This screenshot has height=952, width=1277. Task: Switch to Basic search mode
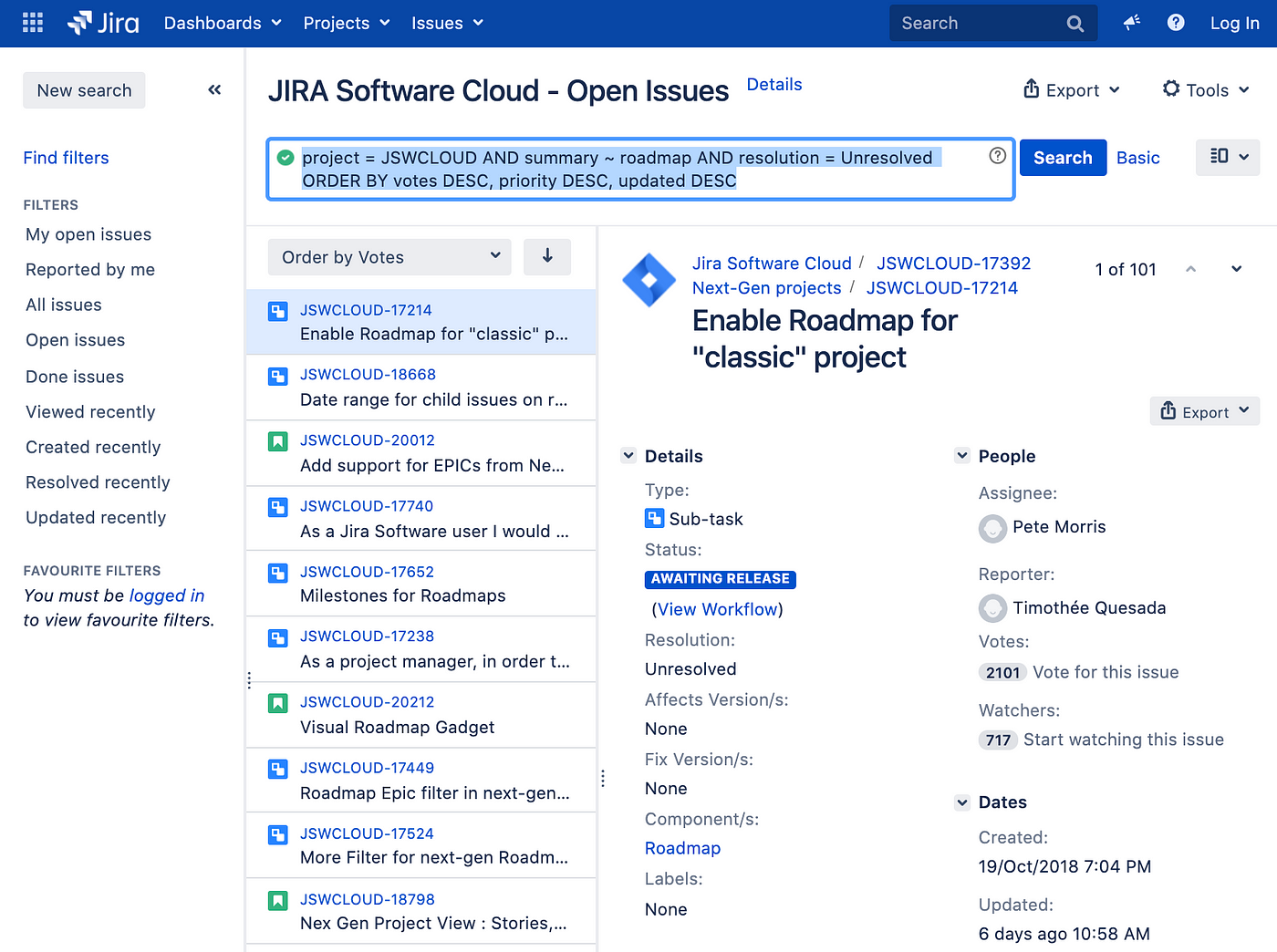tap(1137, 158)
